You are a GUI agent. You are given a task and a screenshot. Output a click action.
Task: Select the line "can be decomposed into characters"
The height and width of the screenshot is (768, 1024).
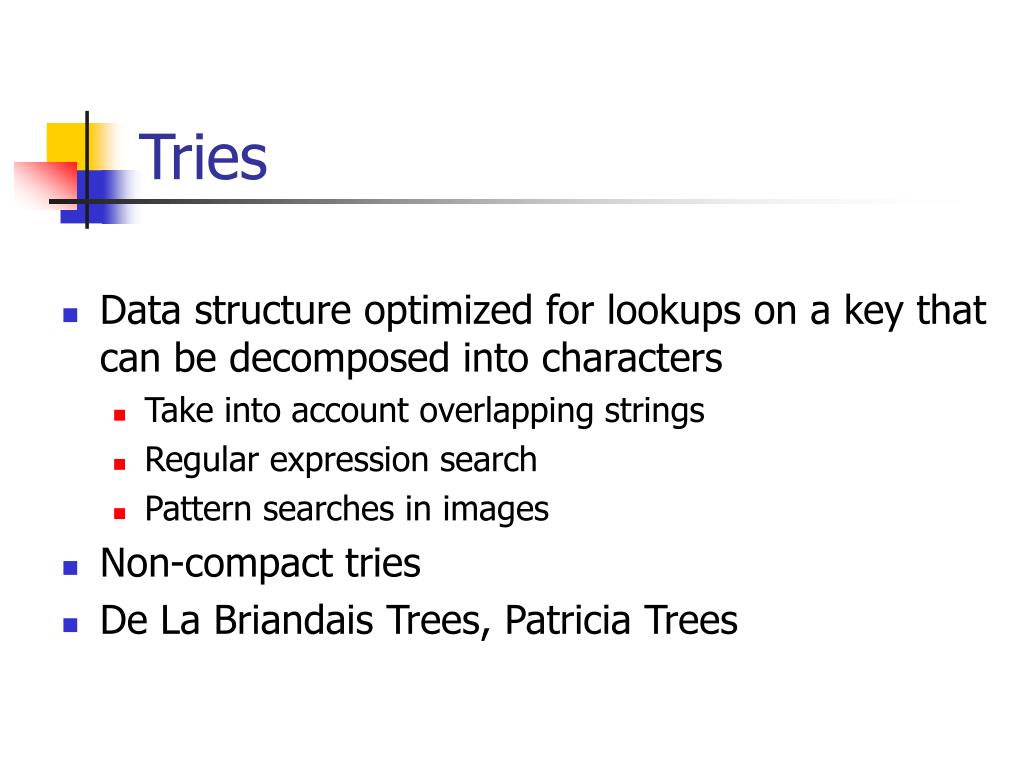pos(411,359)
